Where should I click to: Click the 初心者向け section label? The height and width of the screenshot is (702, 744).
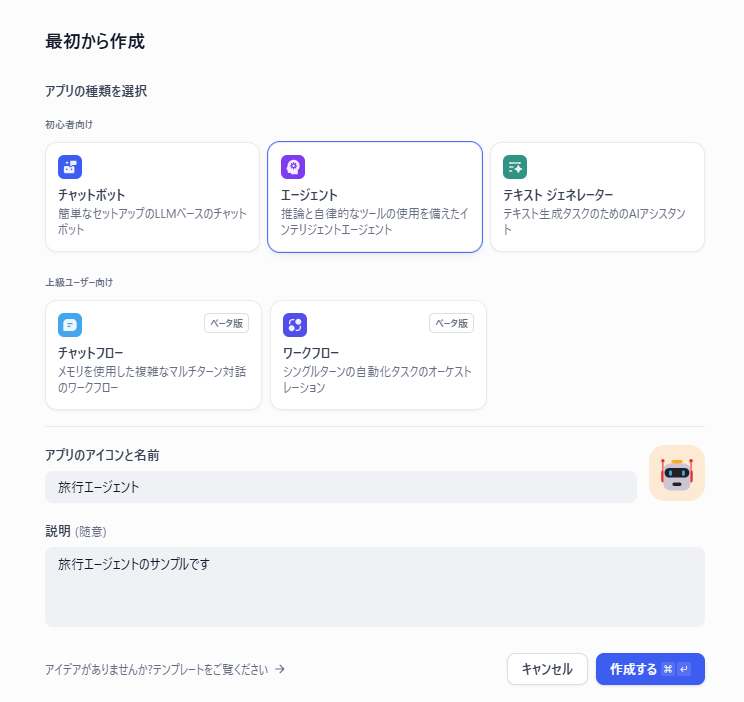(69, 124)
